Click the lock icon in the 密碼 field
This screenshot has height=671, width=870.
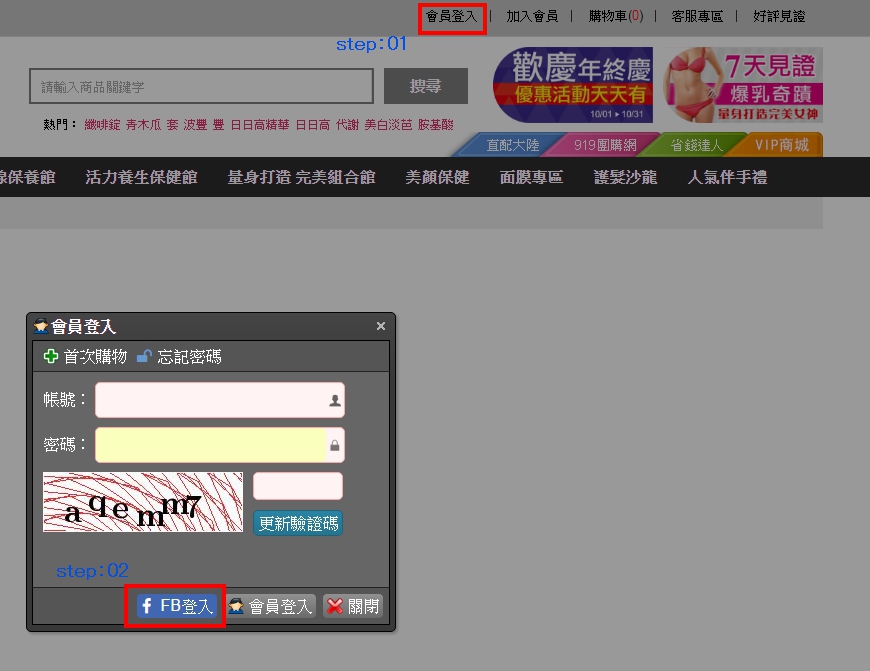pos(335,445)
